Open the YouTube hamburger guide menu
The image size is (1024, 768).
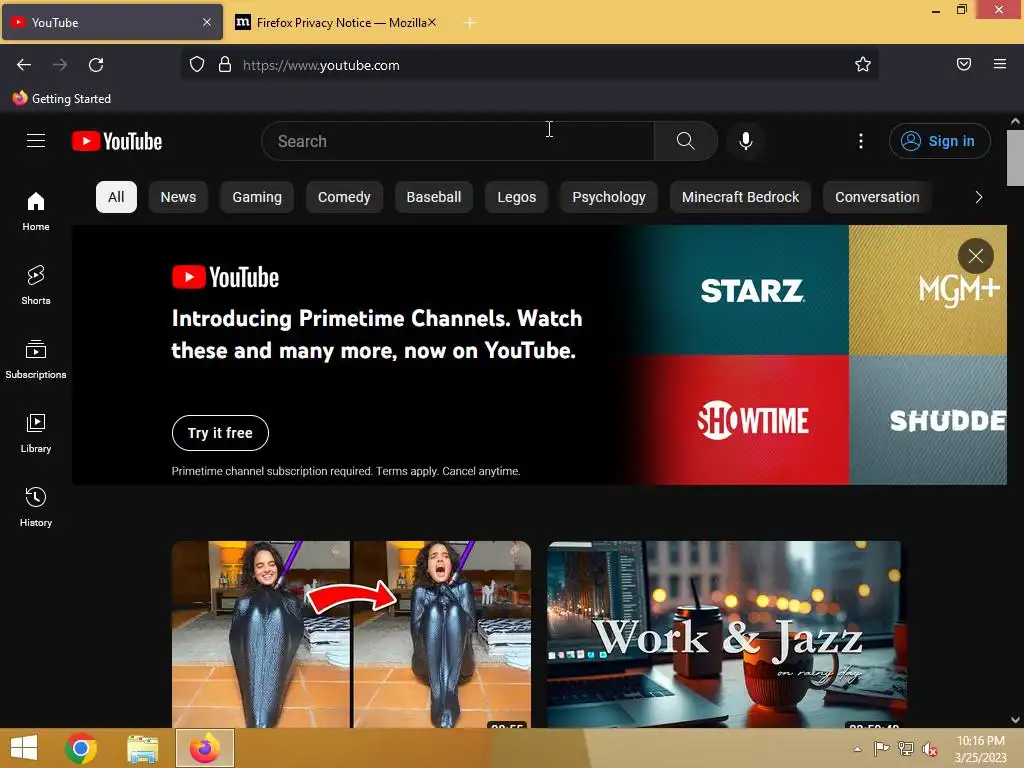[x=36, y=141]
